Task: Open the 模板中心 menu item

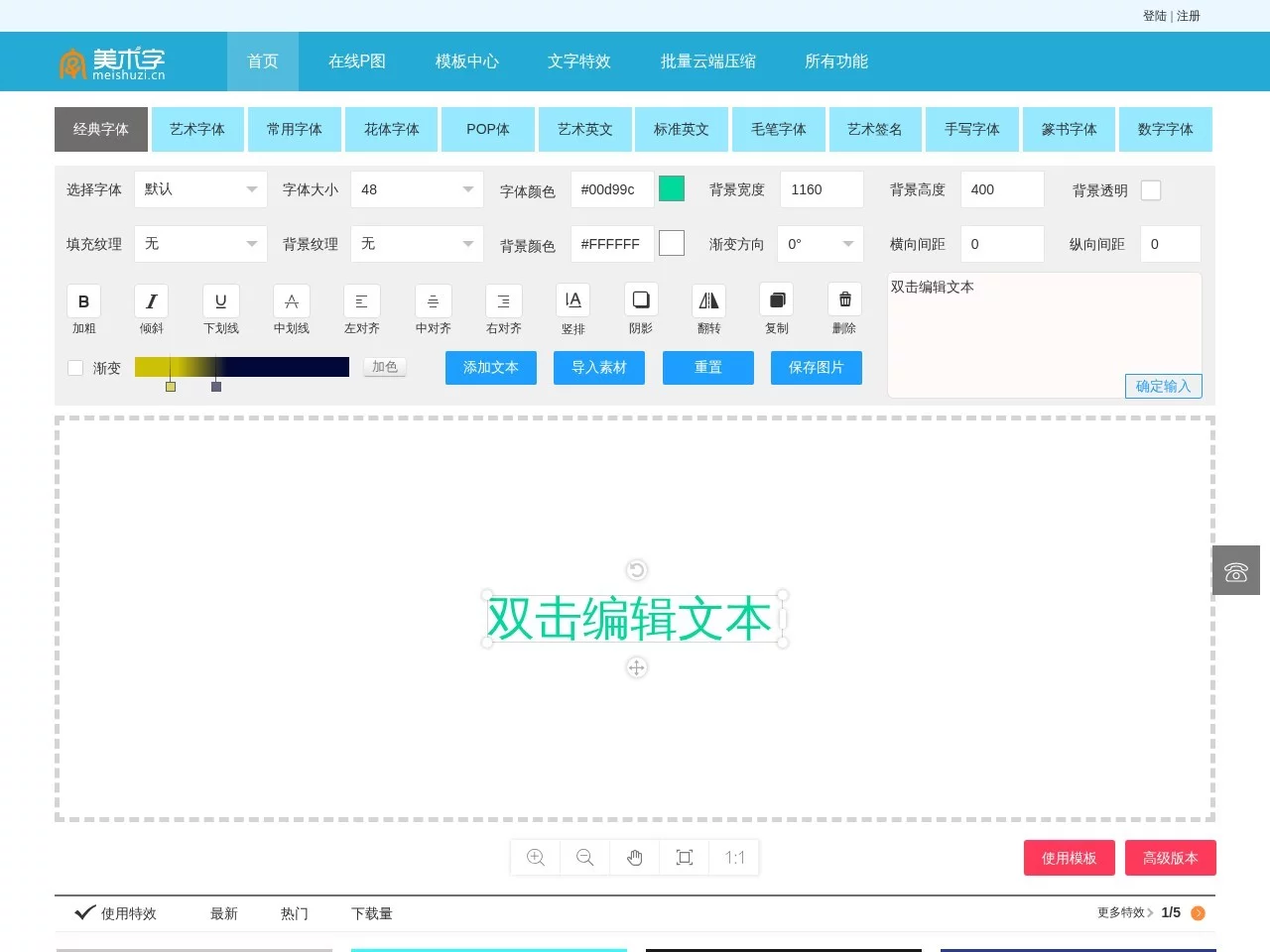Action: coord(466,60)
